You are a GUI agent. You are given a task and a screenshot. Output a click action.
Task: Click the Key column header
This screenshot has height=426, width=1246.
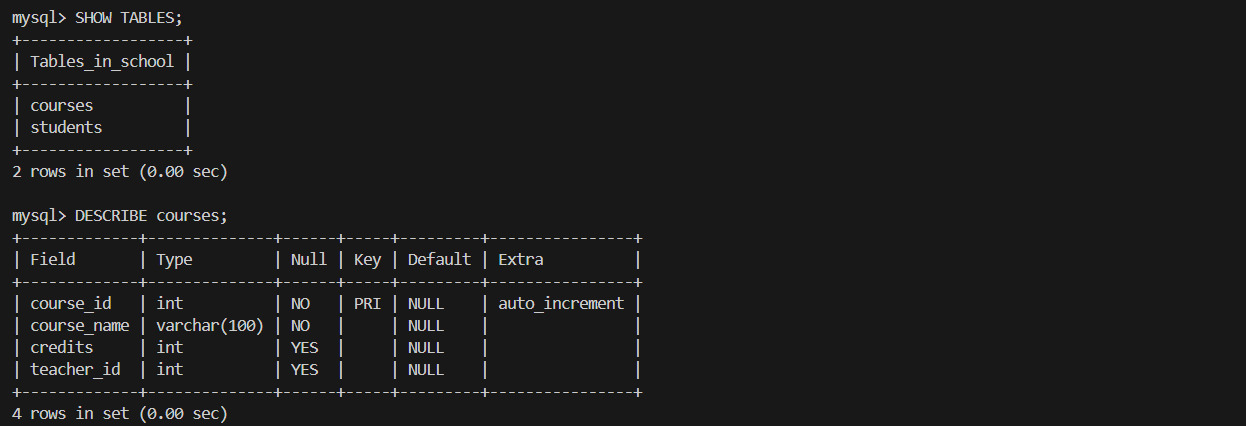coord(367,259)
